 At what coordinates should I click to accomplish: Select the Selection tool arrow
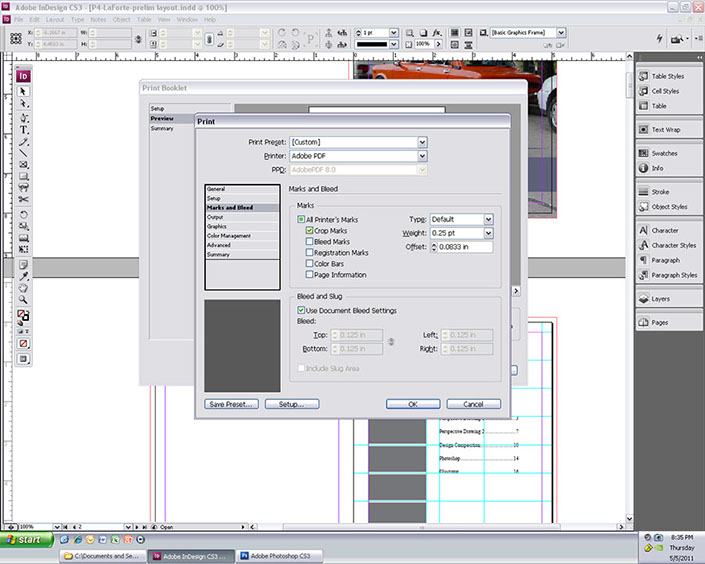23,91
